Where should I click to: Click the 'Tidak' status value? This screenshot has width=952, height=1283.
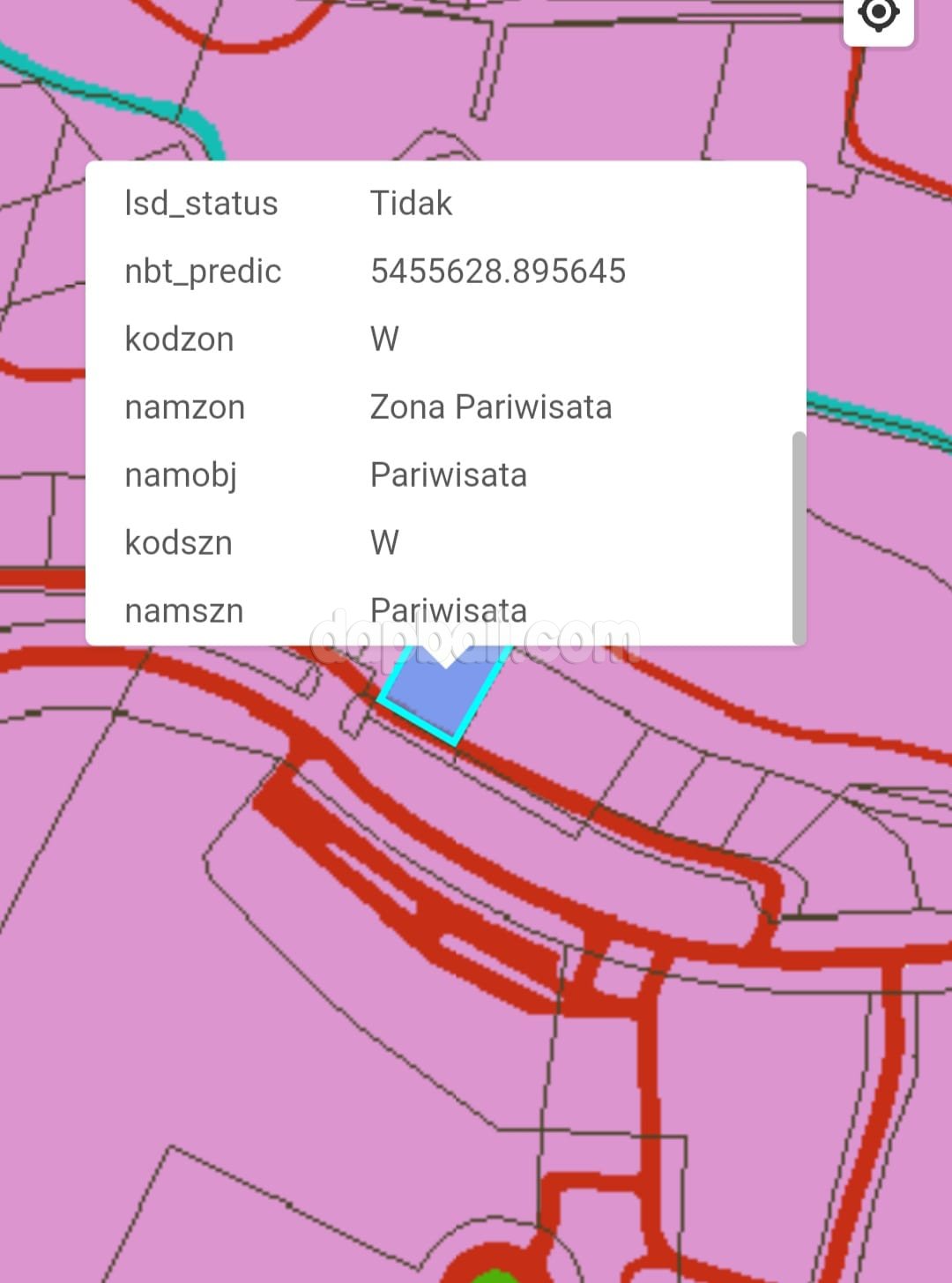(411, 204)
